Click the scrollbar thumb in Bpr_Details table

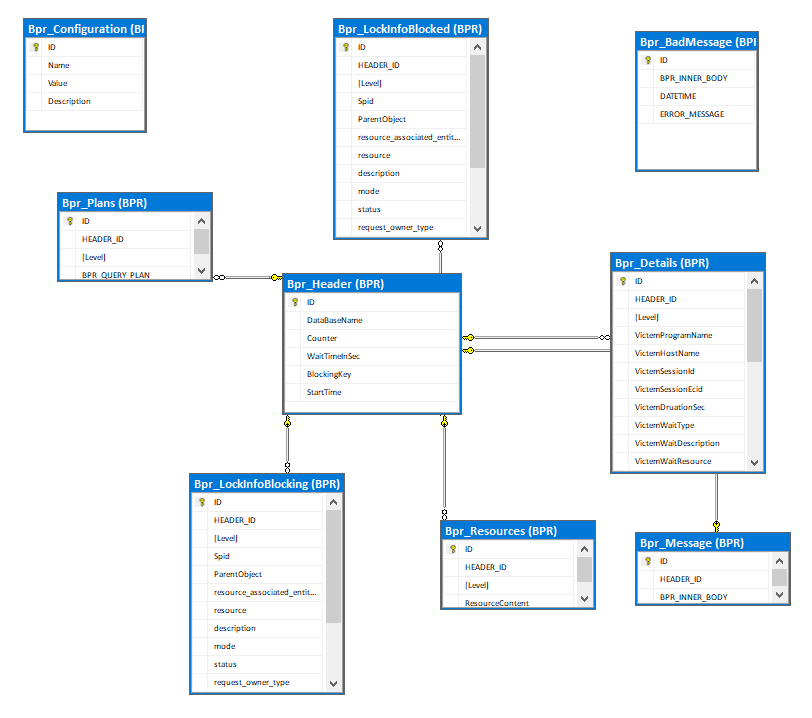pos(755,325)
